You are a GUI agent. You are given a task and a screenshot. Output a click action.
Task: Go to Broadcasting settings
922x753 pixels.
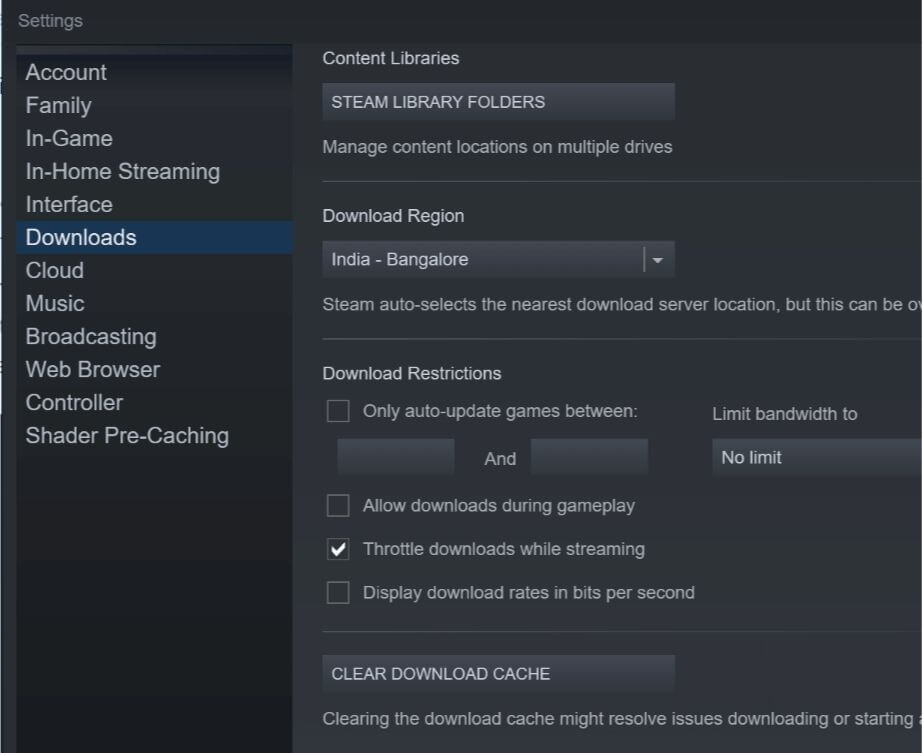click(x=91, y=336)
